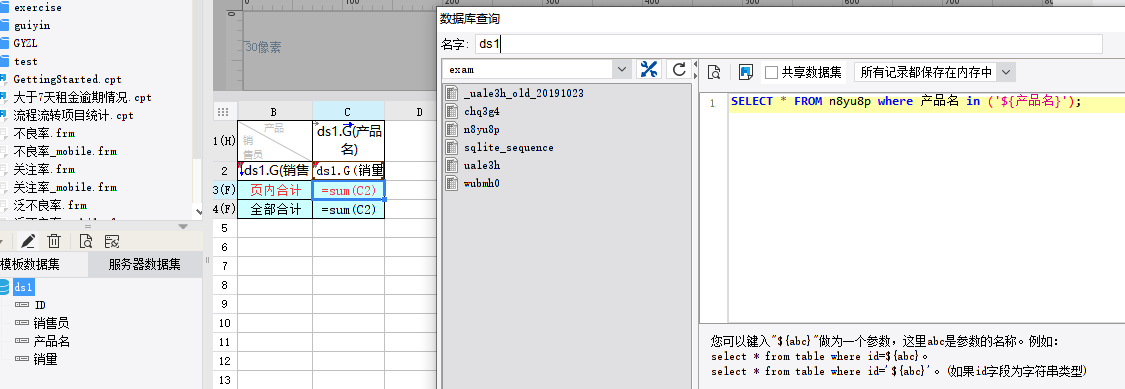Click the folder icon for exercise
The image size is (1125, 389).
coord(4,8)
